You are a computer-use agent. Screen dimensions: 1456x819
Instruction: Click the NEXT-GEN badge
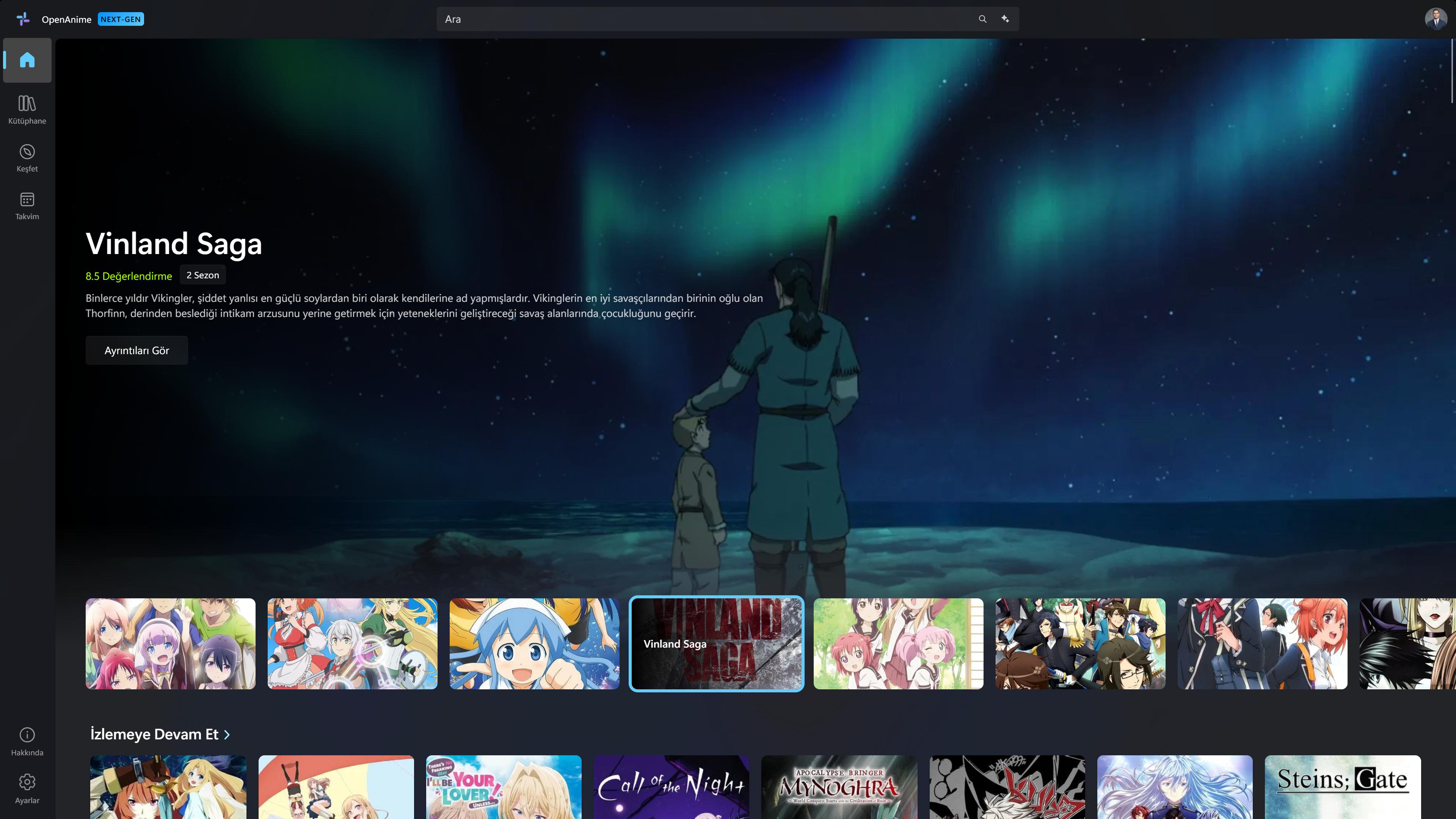click(121, 19)
